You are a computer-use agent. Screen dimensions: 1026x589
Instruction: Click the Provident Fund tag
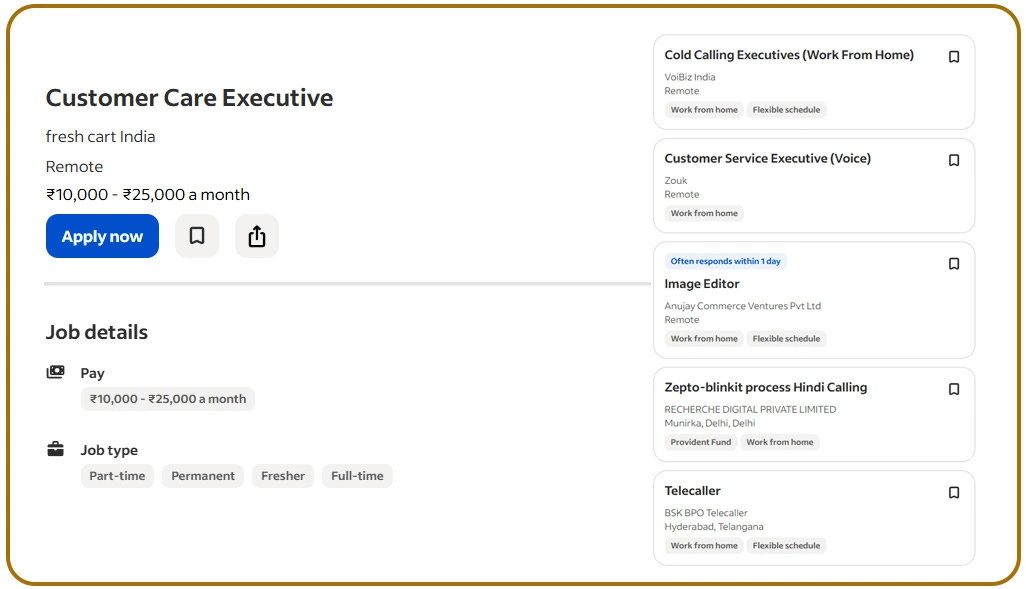click(701, 442)
